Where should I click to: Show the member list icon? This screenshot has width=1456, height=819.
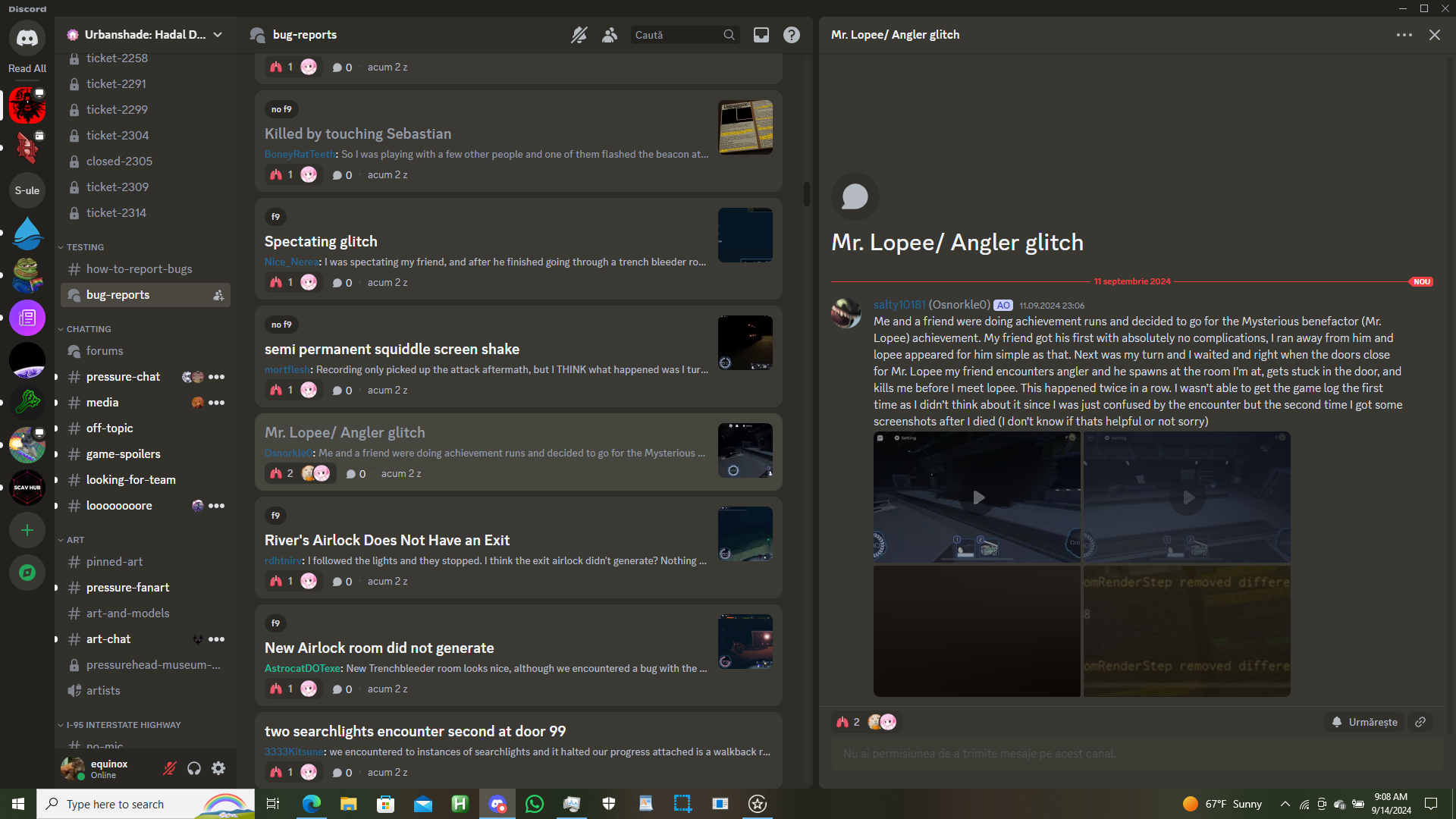click(610, 35)
